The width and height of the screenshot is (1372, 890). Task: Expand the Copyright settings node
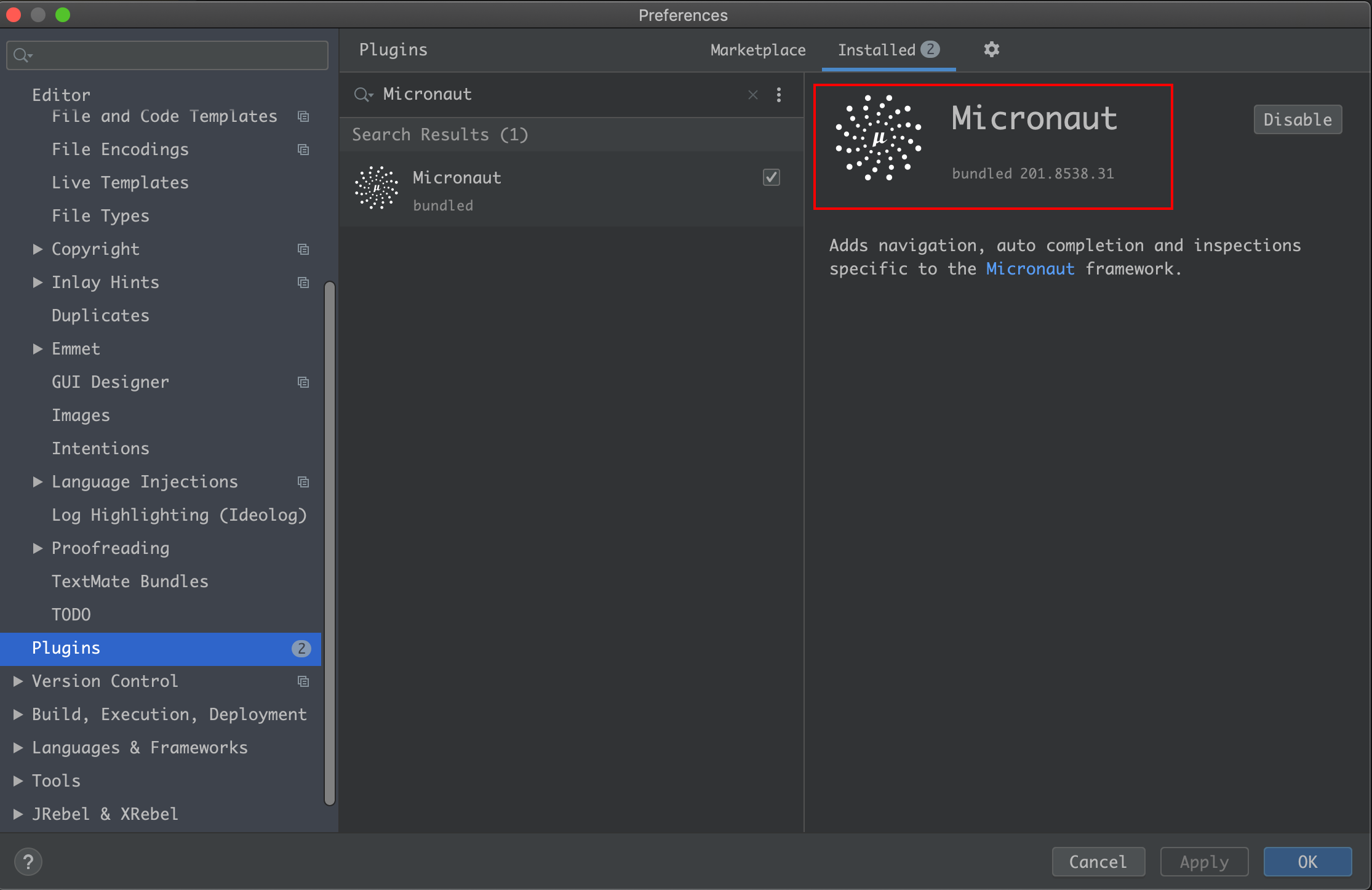point(38,249)
